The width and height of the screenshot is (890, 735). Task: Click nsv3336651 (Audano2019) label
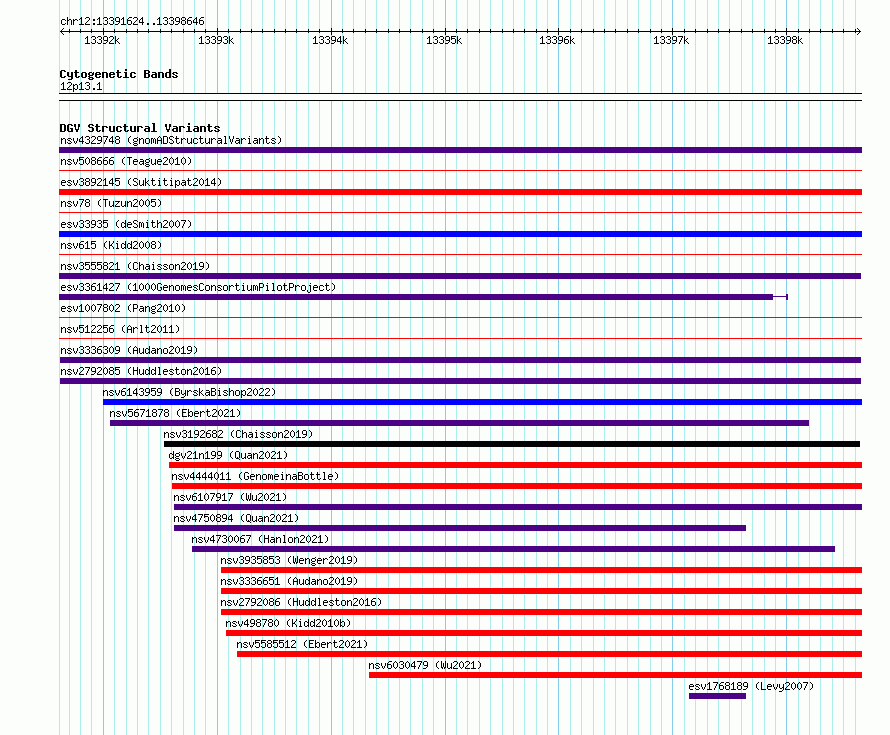[289, 581]
